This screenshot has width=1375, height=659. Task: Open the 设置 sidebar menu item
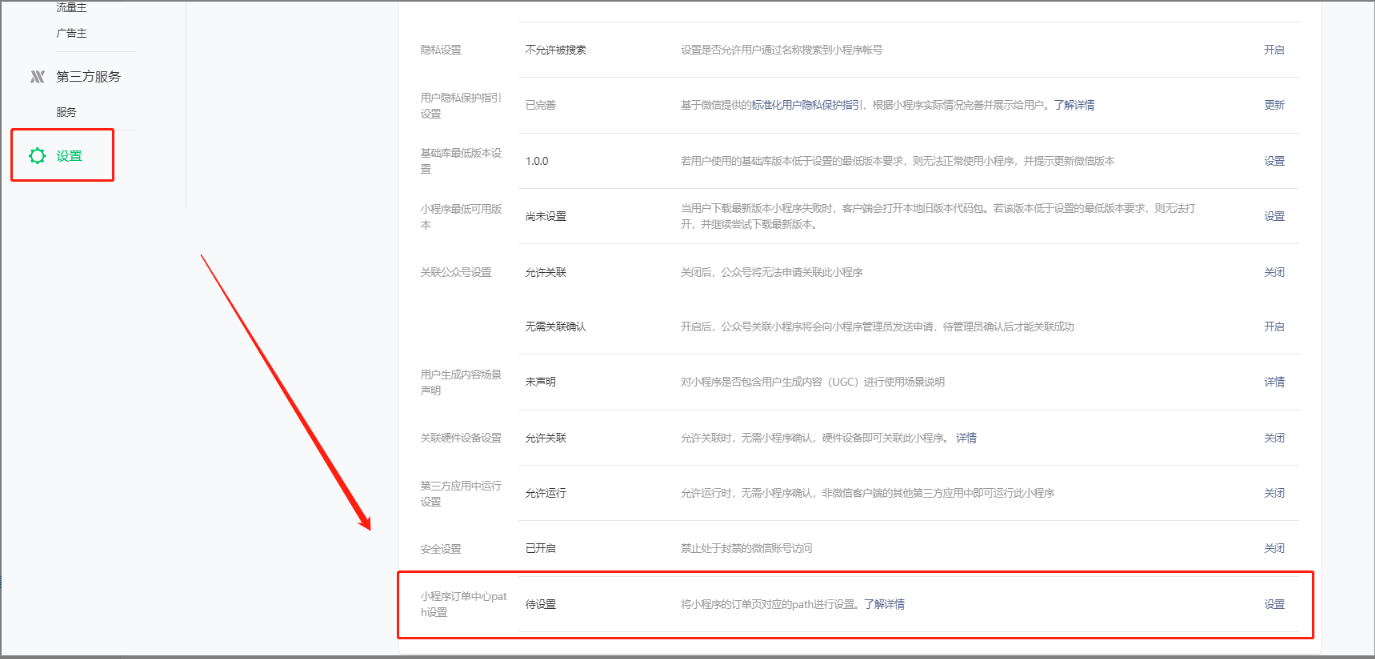[x=69, y=156]
